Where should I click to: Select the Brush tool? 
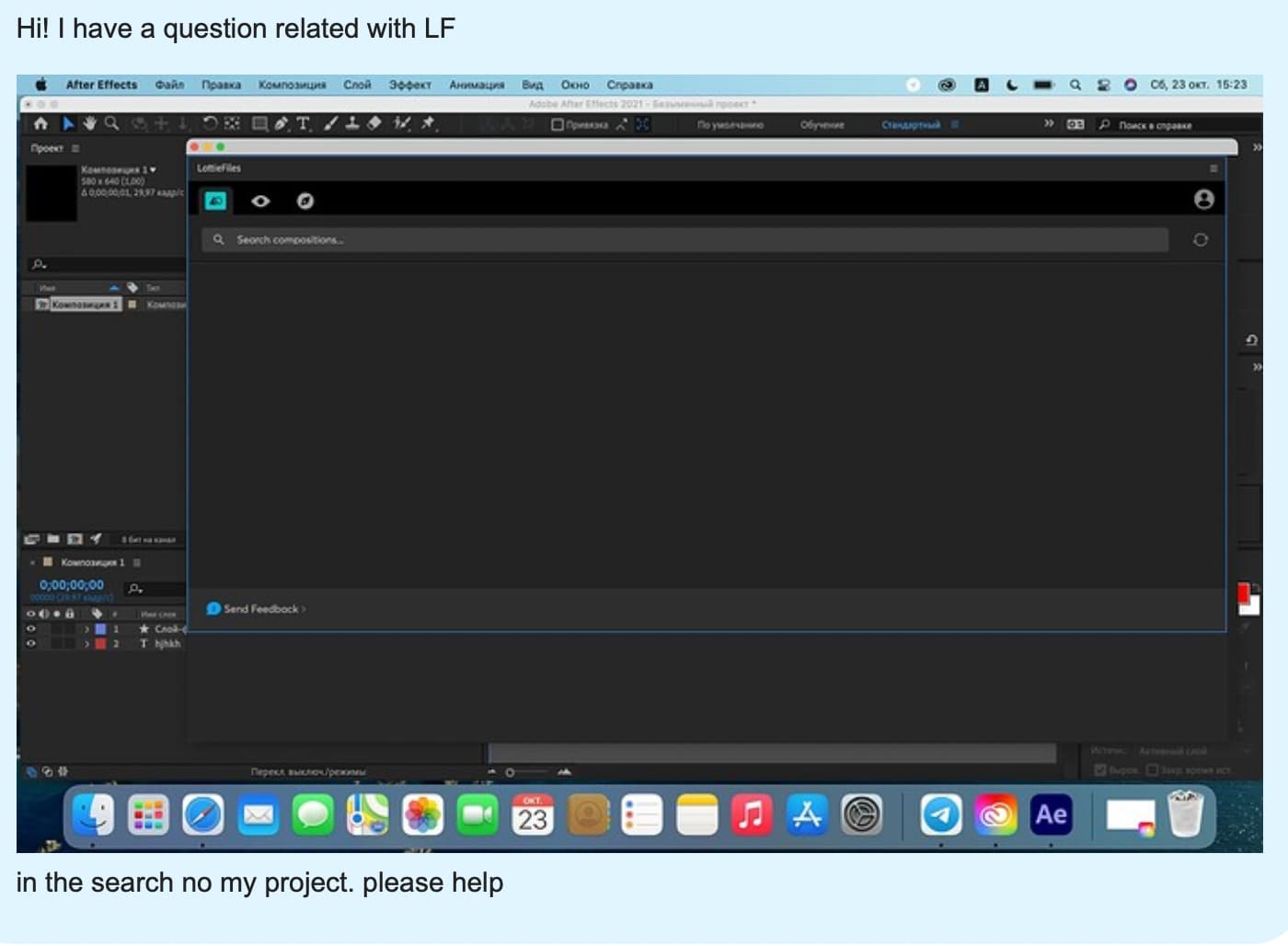click(331, 123)
